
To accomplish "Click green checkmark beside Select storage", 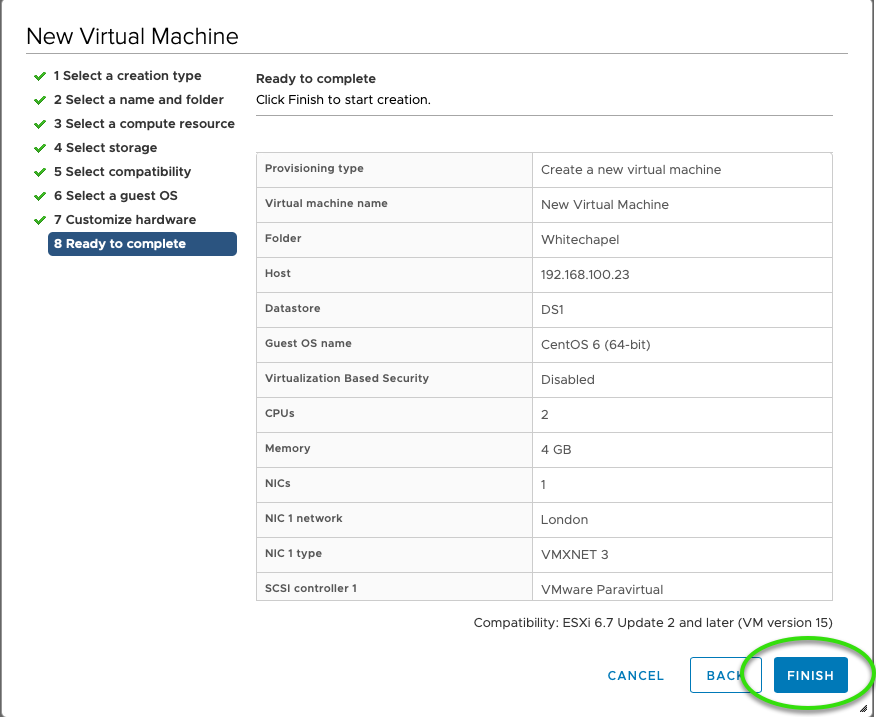I will (x=40, y=148).
